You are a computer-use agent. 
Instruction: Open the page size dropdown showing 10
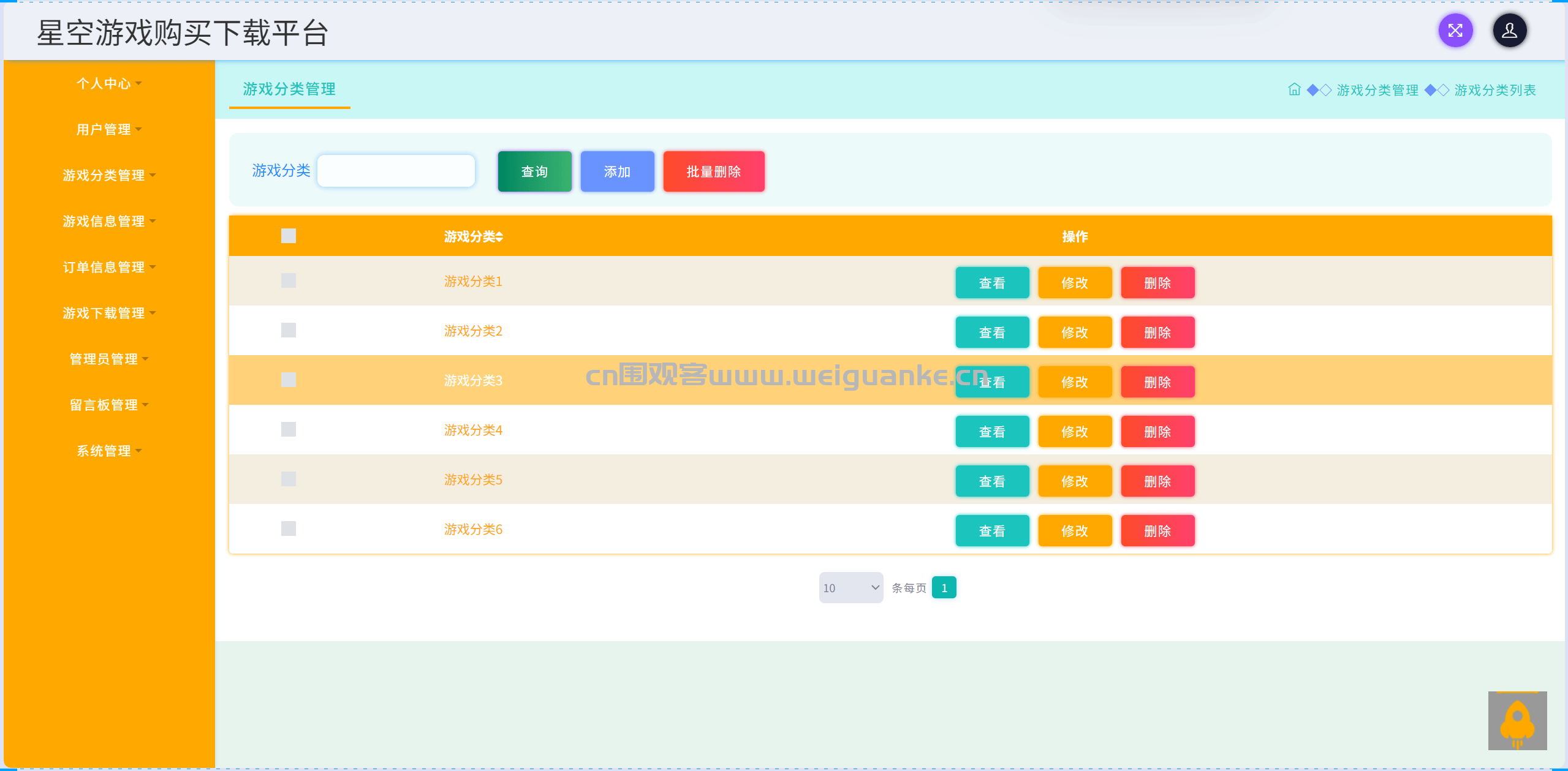851,588
